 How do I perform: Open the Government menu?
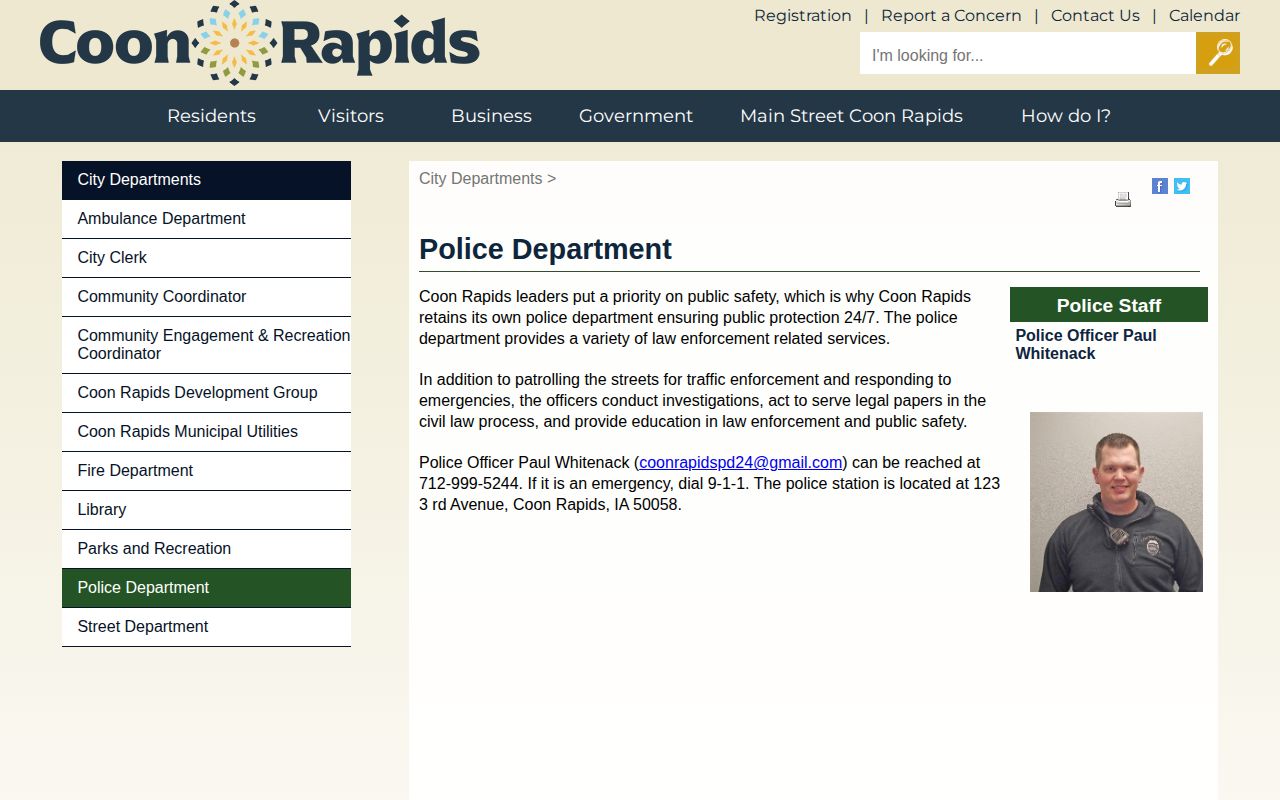pyautogui.click(x=636, y=116)
